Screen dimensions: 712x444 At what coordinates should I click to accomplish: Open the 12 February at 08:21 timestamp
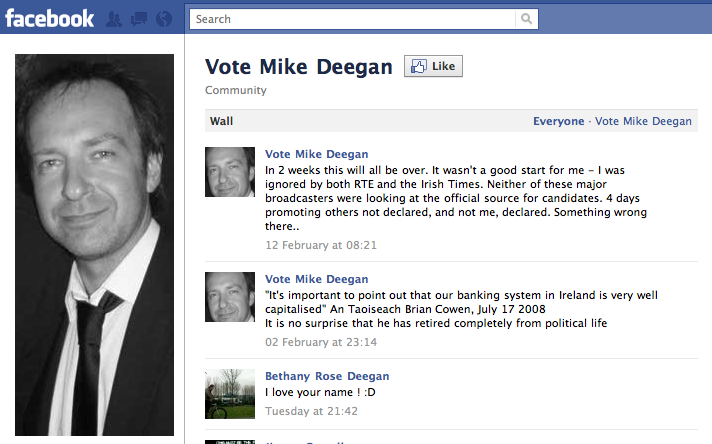point(321,245)
